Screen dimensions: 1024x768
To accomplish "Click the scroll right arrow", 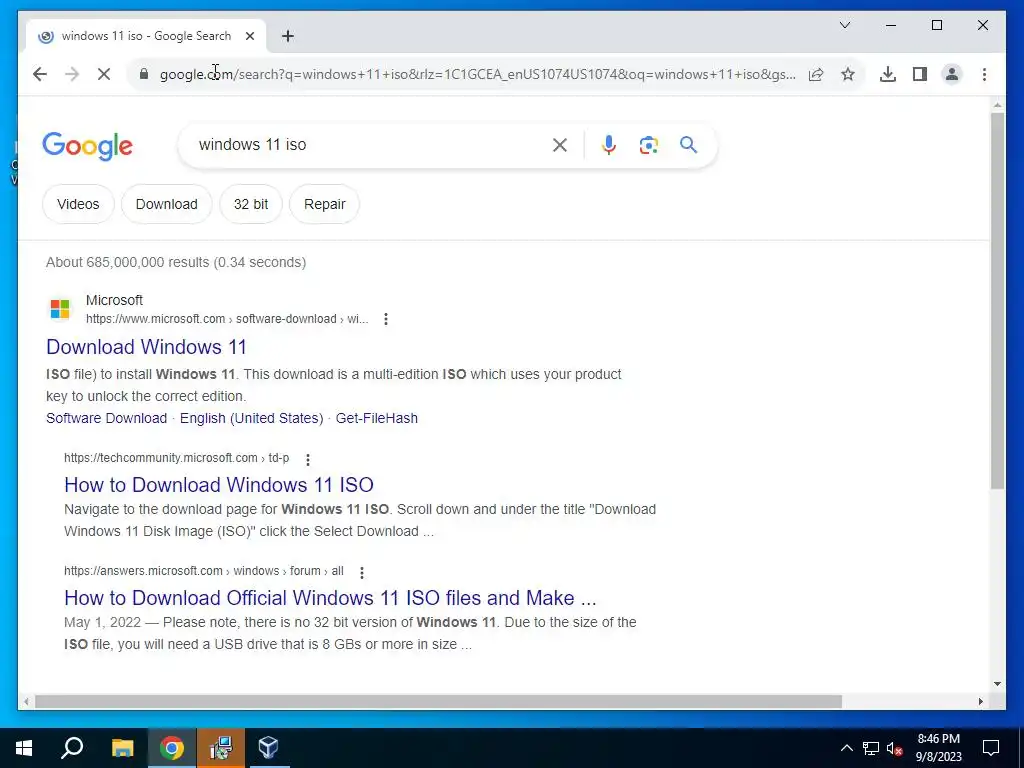I will click(980, 701).
